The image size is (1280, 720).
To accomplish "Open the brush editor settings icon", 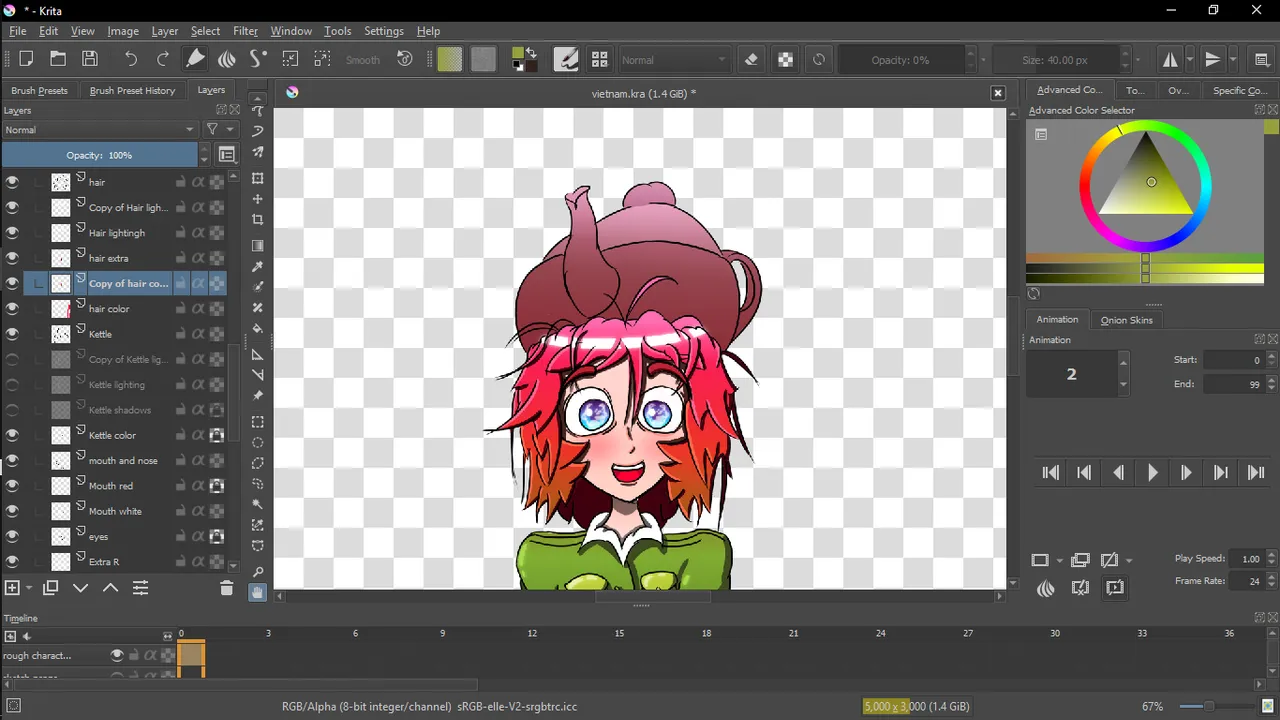I will click(566, 59).
